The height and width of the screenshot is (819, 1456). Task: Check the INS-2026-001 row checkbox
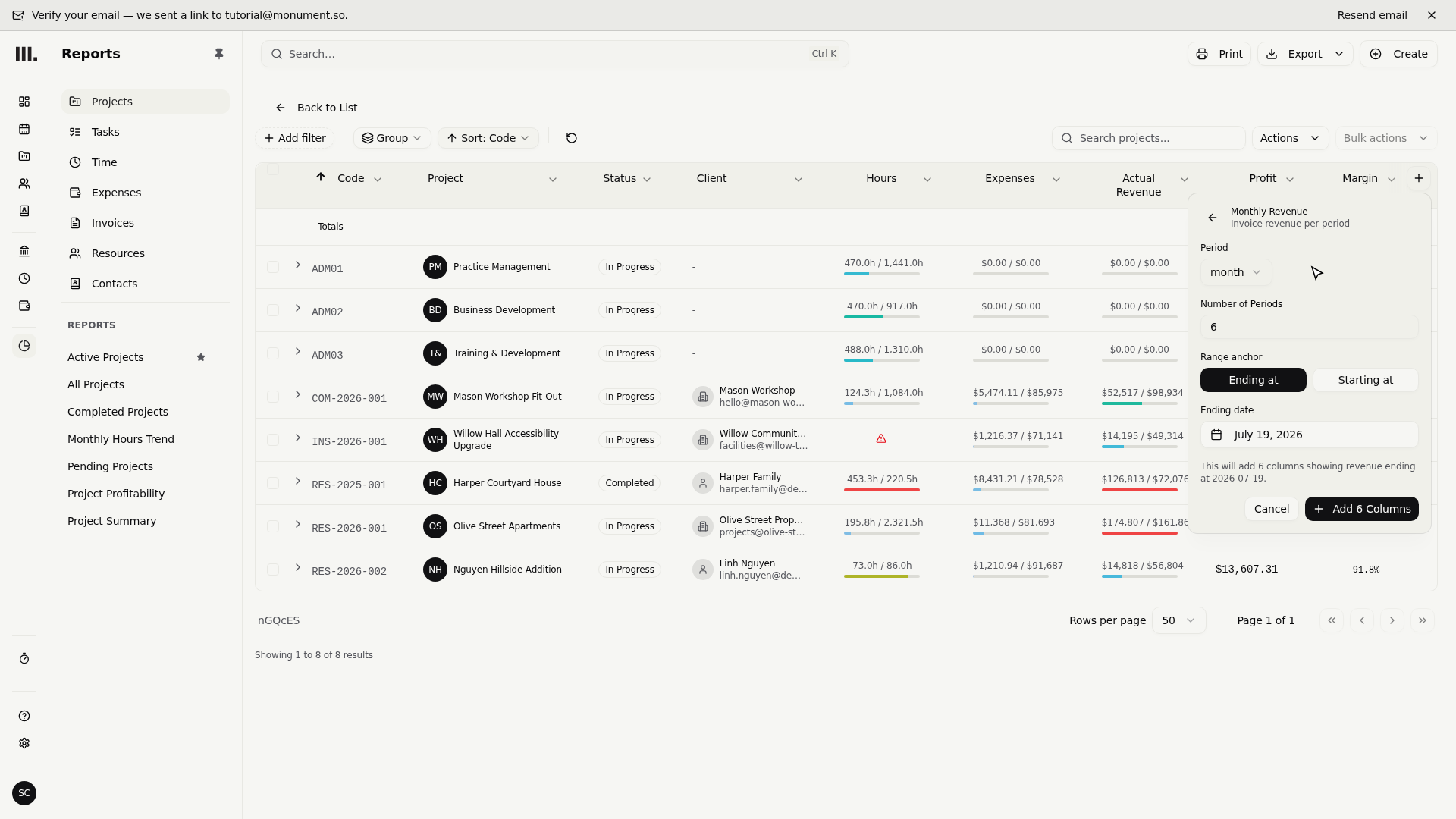[x=273, y=440]
